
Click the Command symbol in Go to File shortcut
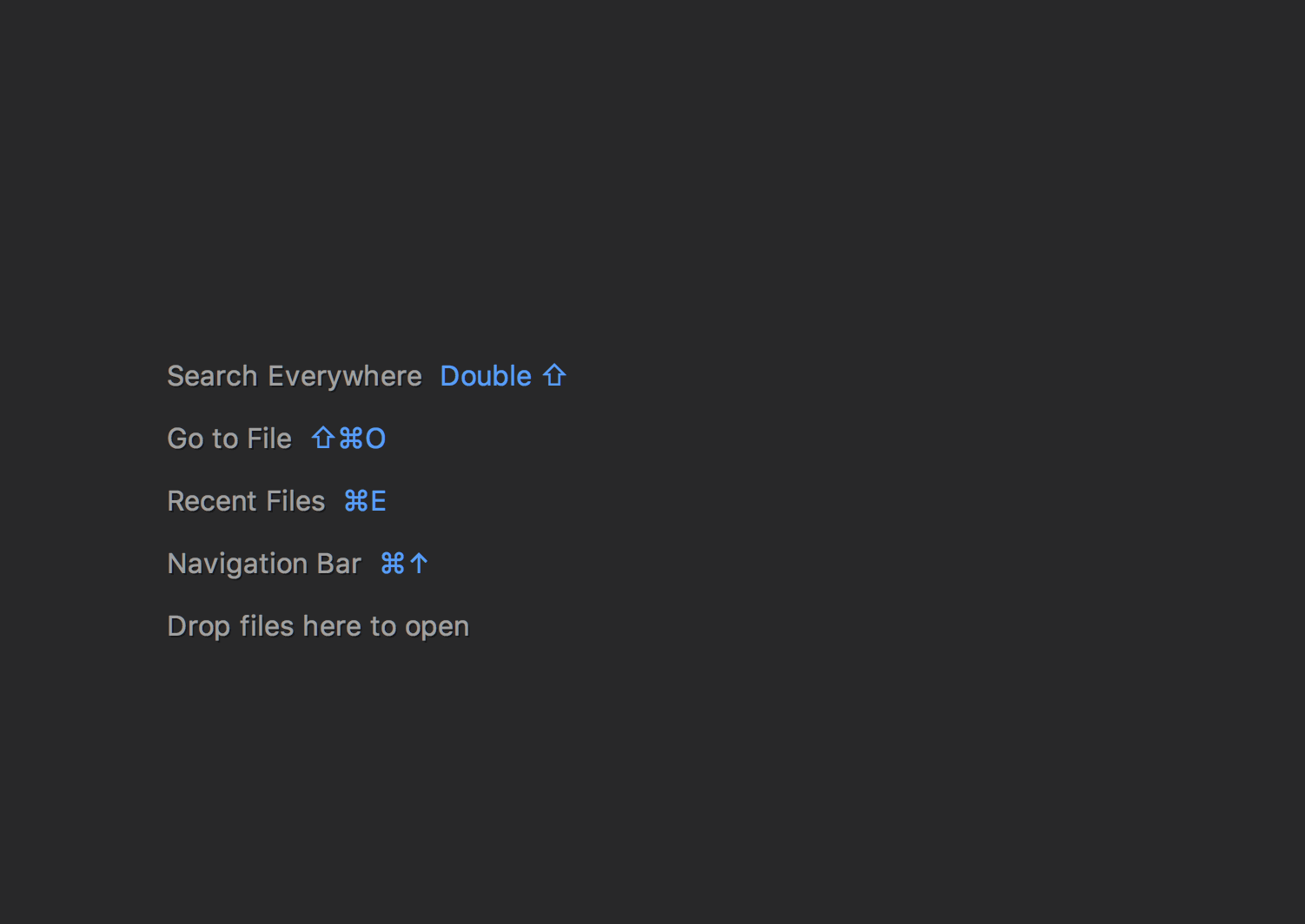350,439
